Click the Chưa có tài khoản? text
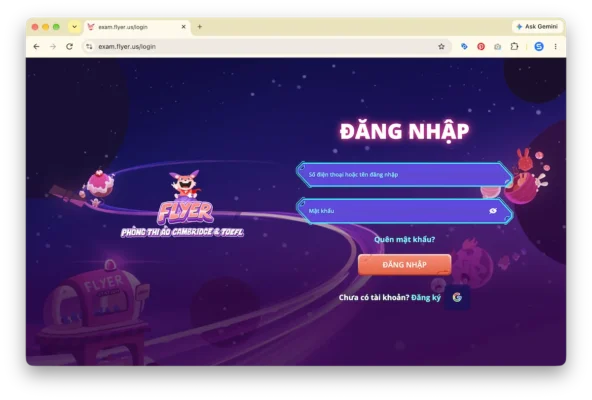 click(x=374, y=298)
